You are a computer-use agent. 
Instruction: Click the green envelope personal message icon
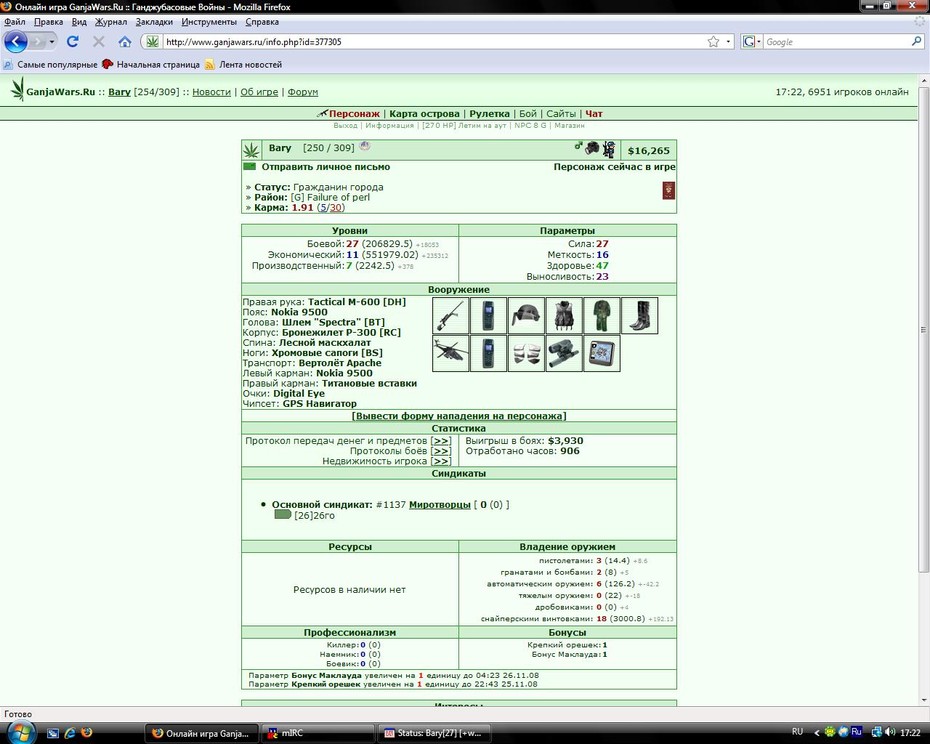[x=250, y=167]
